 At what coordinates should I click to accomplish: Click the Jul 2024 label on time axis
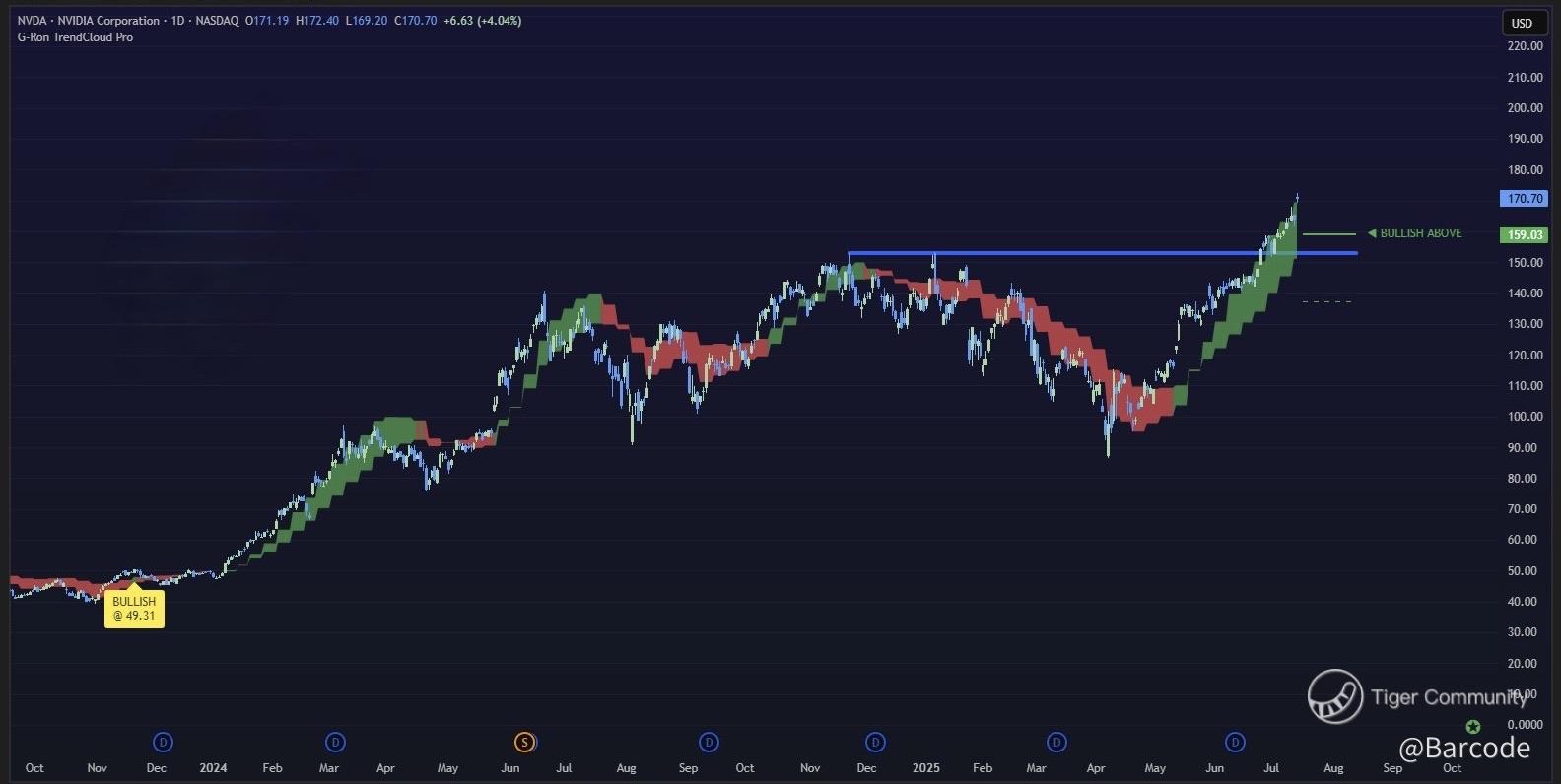tap(564, 768)
